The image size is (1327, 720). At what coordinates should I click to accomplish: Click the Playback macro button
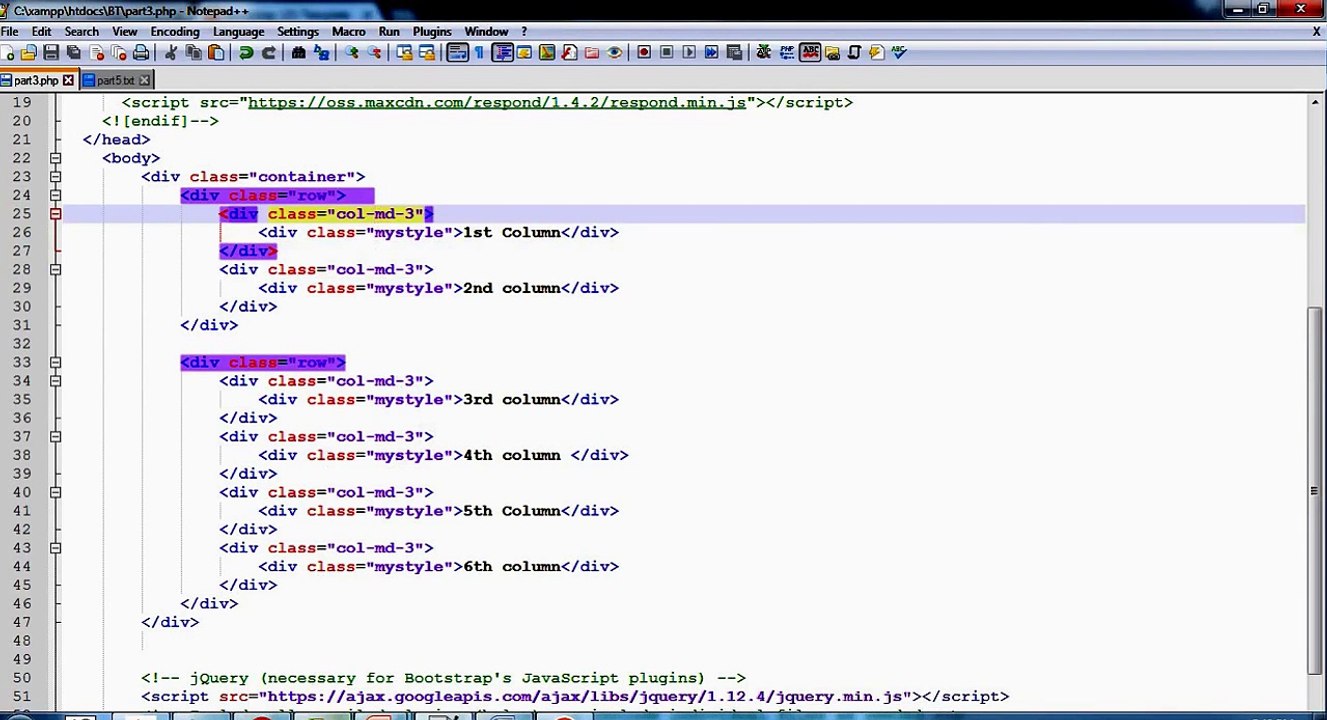(x=689, y=52)
